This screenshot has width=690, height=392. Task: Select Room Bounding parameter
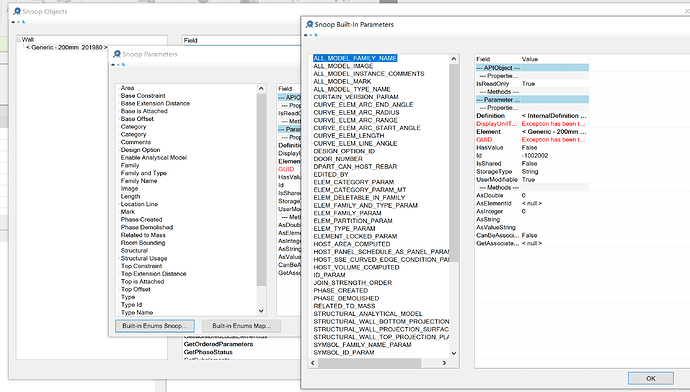[143, 242]
